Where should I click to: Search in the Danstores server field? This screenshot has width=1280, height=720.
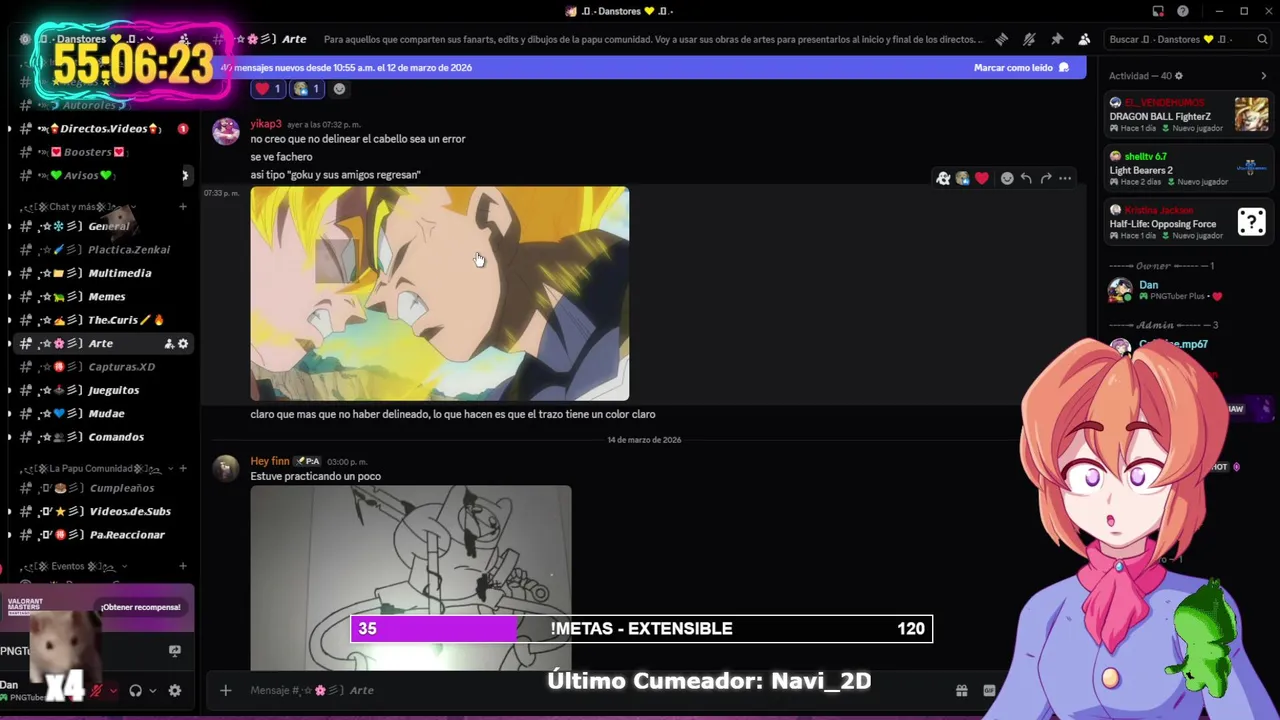[1186, 39]
